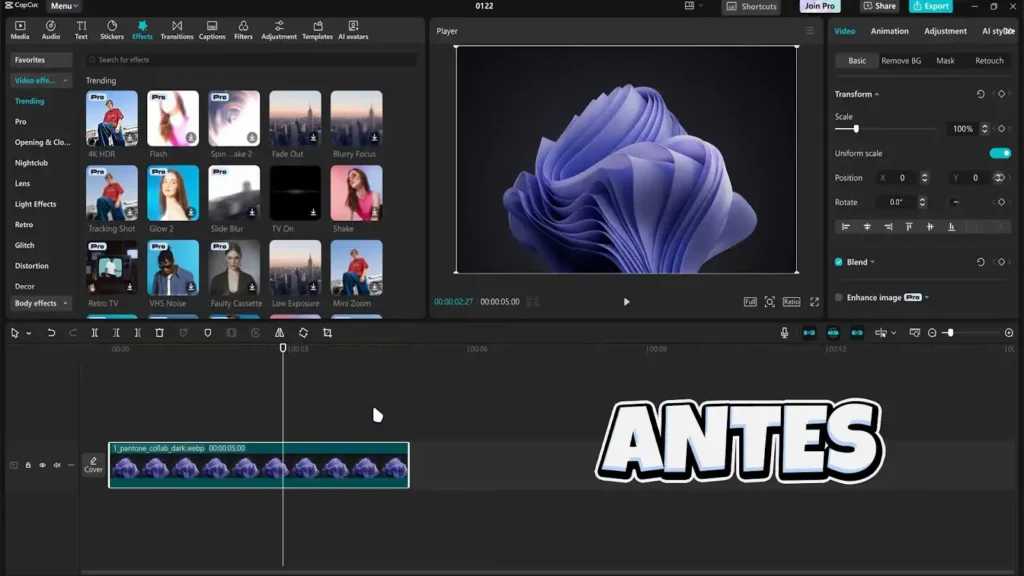
Task: Open the Transitions panel
Action: [177, 29]
